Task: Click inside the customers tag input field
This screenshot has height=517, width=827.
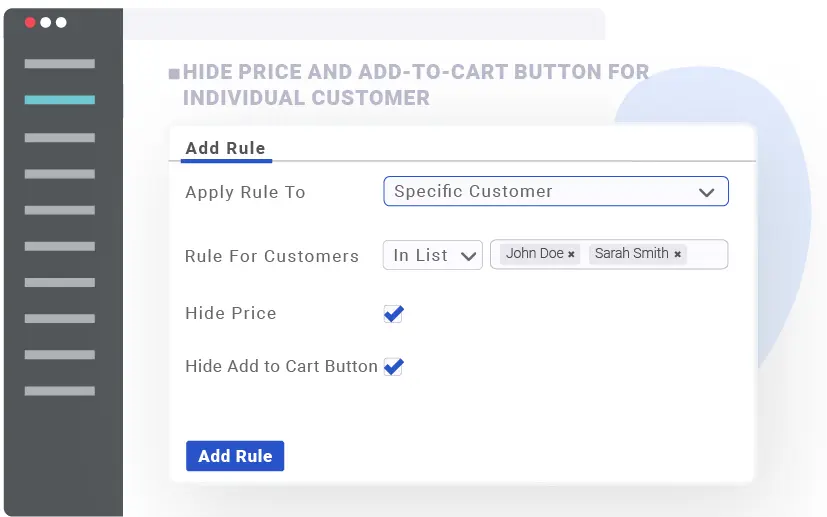Action: click(707, 255)
